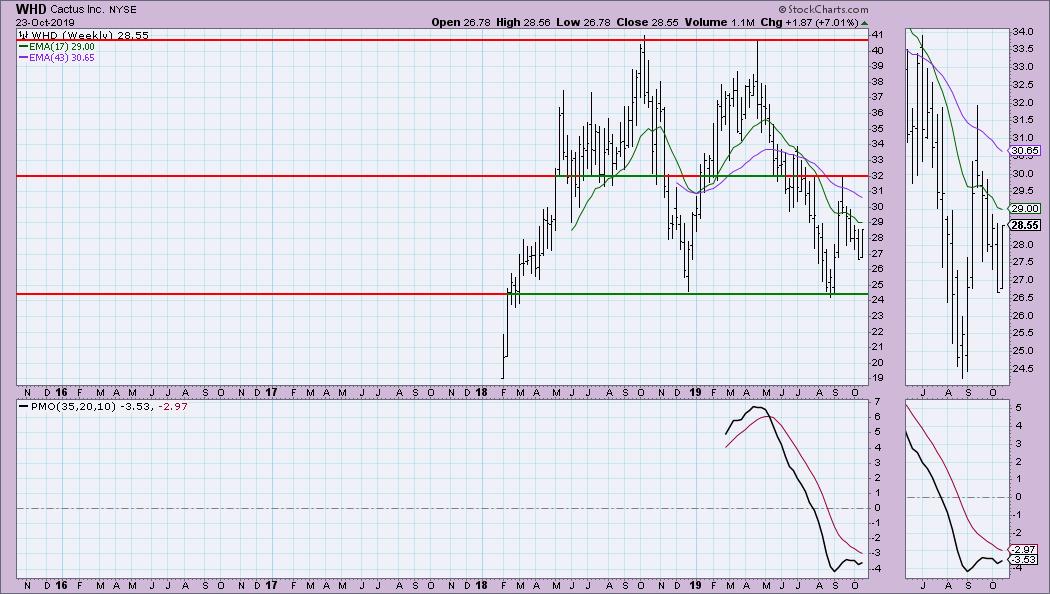Click the green 29.00 price flag
This screenshot has width=1050, height=594.
pyautogui.click(x=1025, y=208)
